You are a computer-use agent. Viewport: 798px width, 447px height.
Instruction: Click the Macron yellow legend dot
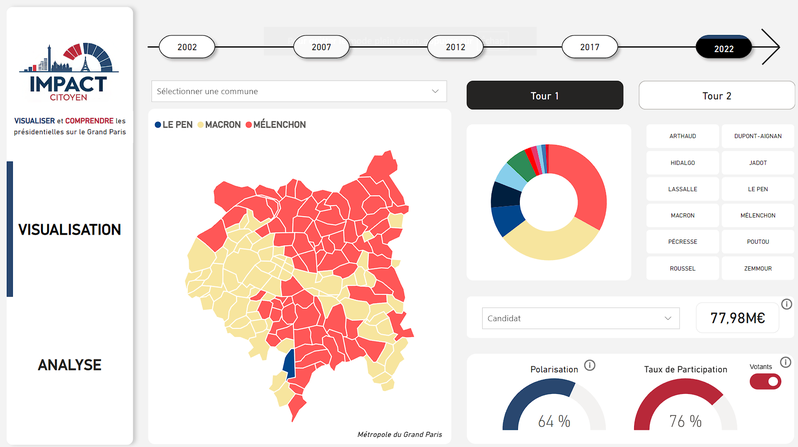[x=201, y=125]
